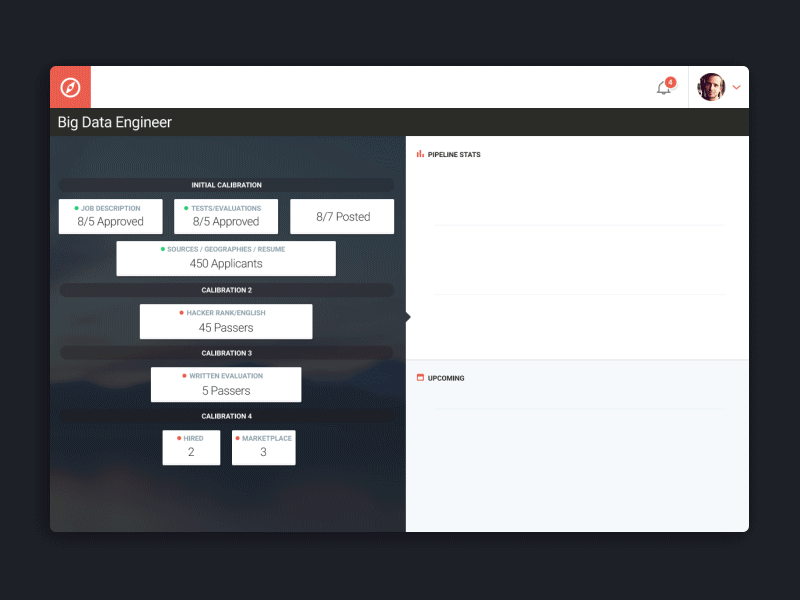
Task: Click the Calibration 2 header bar
Action: click(x=227, y=290)
